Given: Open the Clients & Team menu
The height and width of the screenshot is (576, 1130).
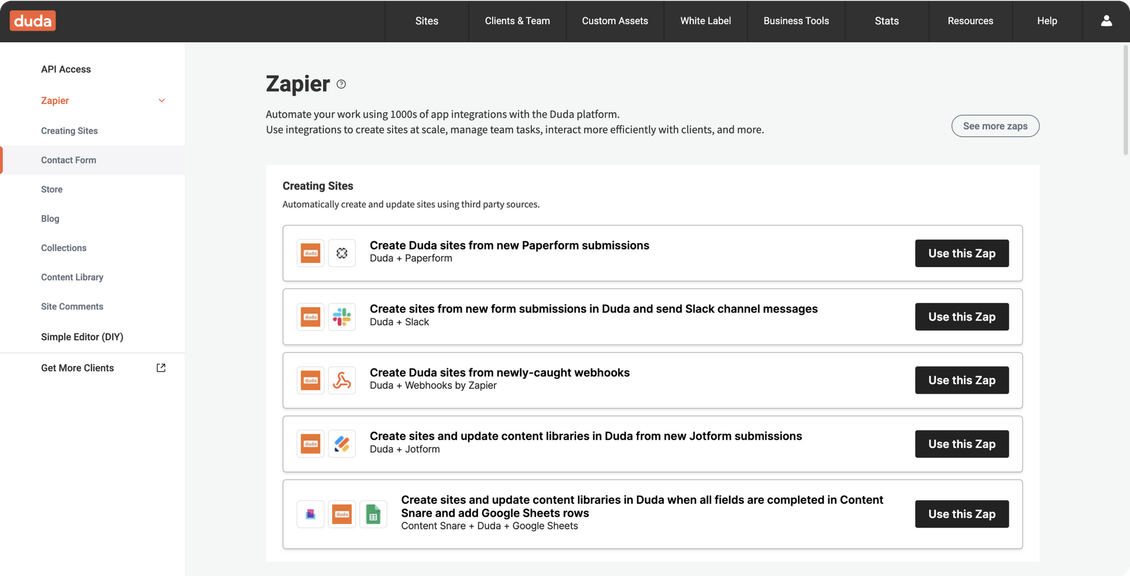Looking at the screenshot, I should pos(517,21).
